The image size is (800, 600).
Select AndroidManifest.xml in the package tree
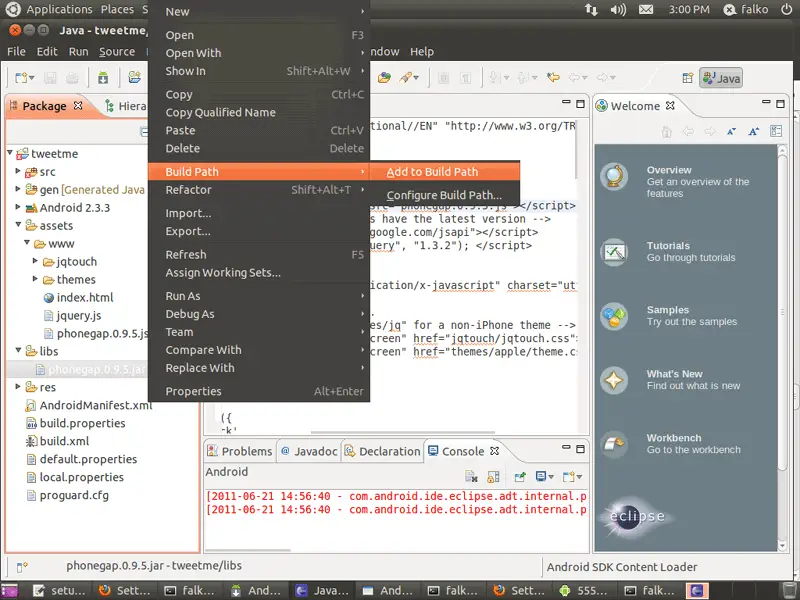click(x=89, y=405)
